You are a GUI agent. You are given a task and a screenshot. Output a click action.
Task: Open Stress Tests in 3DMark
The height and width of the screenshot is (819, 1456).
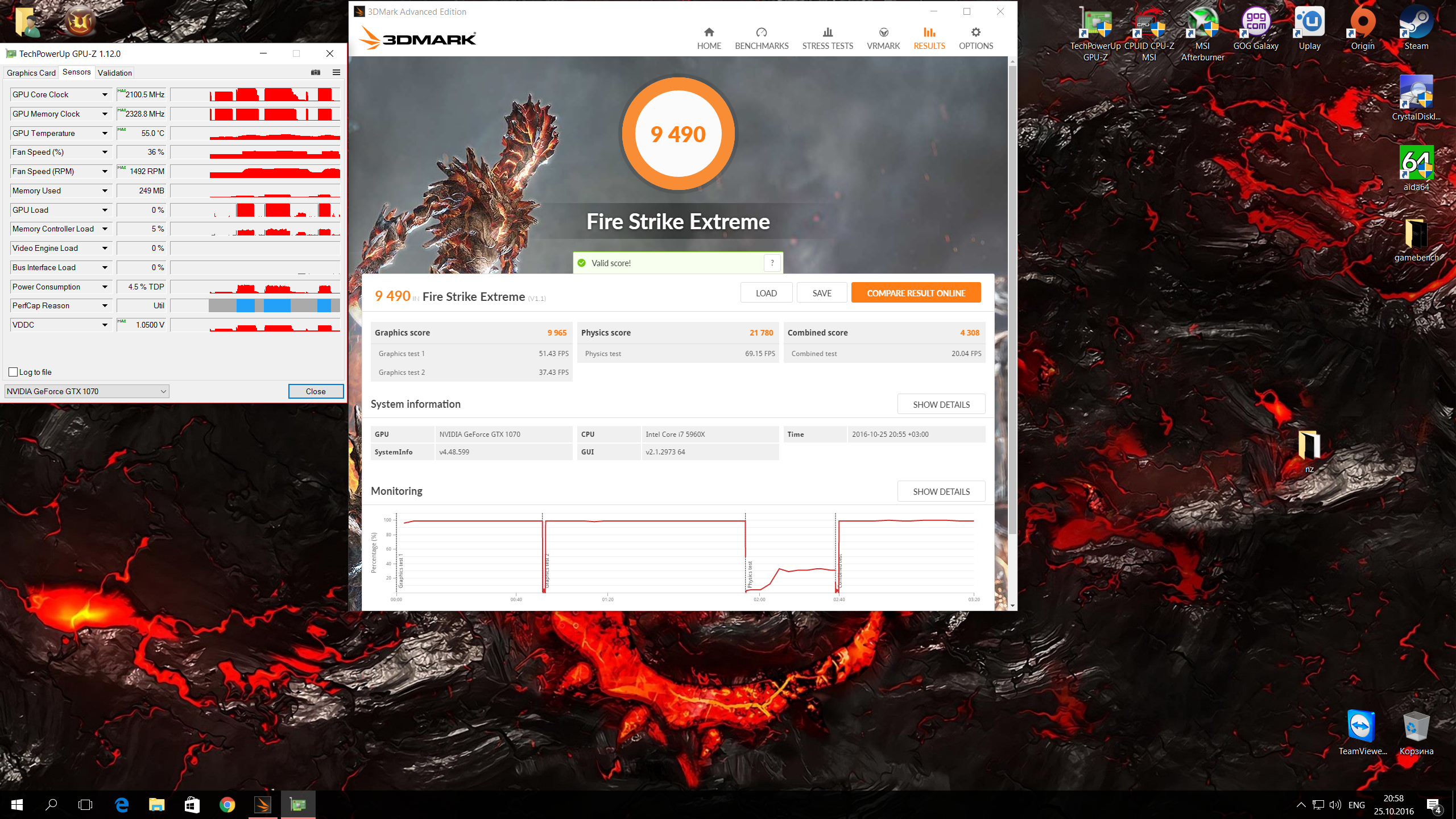click(828, 38)
